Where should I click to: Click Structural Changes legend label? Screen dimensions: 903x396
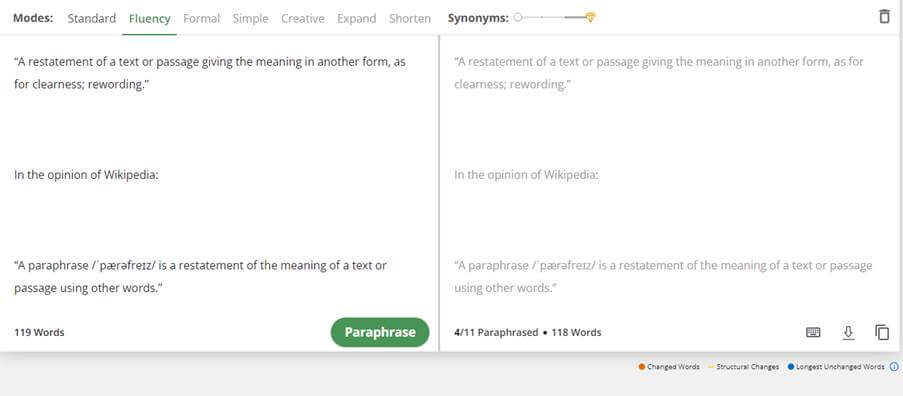click(748, 367)
